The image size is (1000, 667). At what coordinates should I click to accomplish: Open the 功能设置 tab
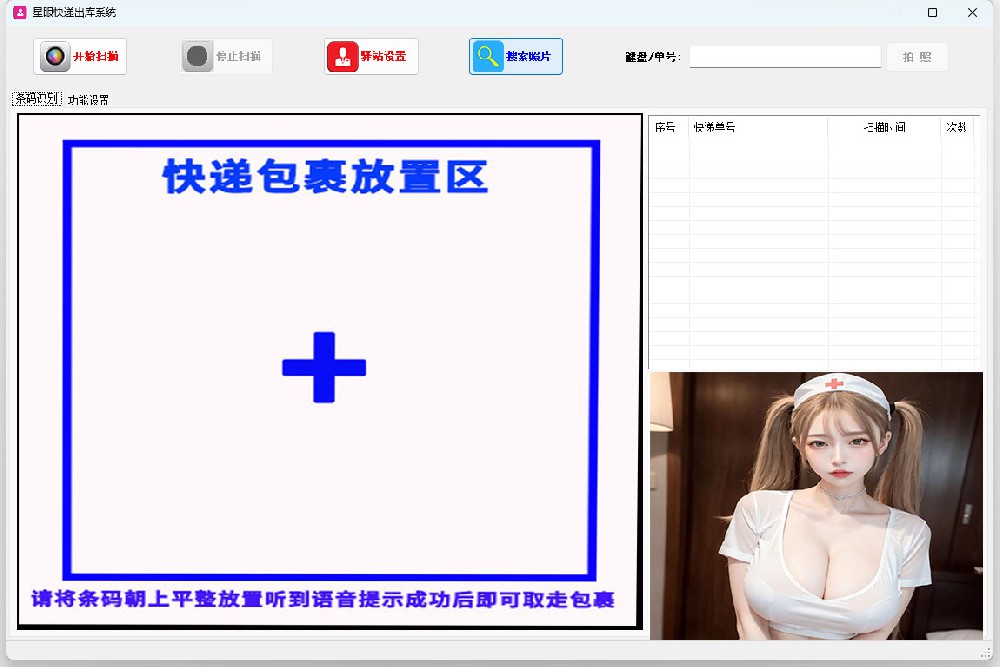click(88, 100)
